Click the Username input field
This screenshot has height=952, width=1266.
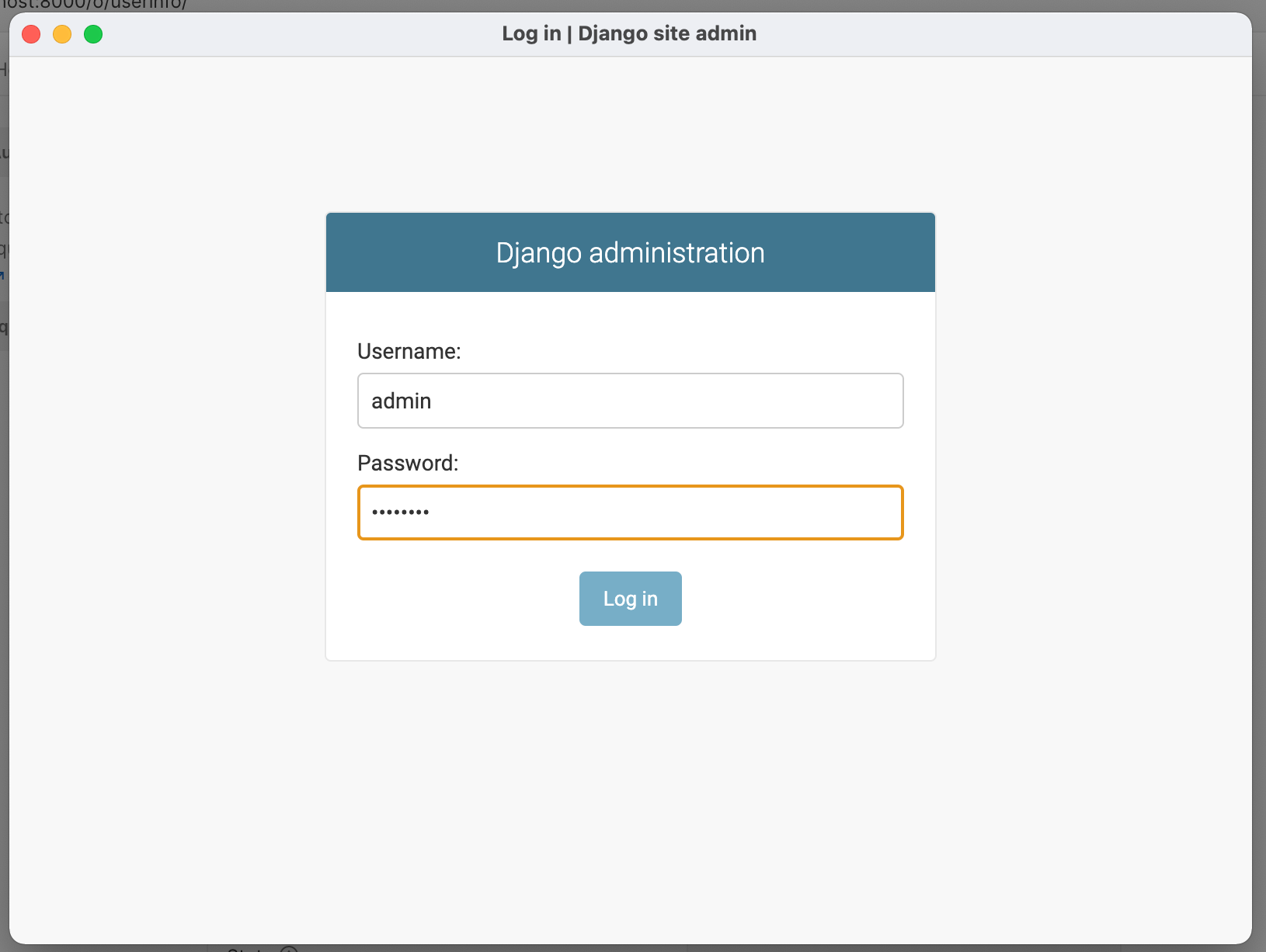pos(630,401)
